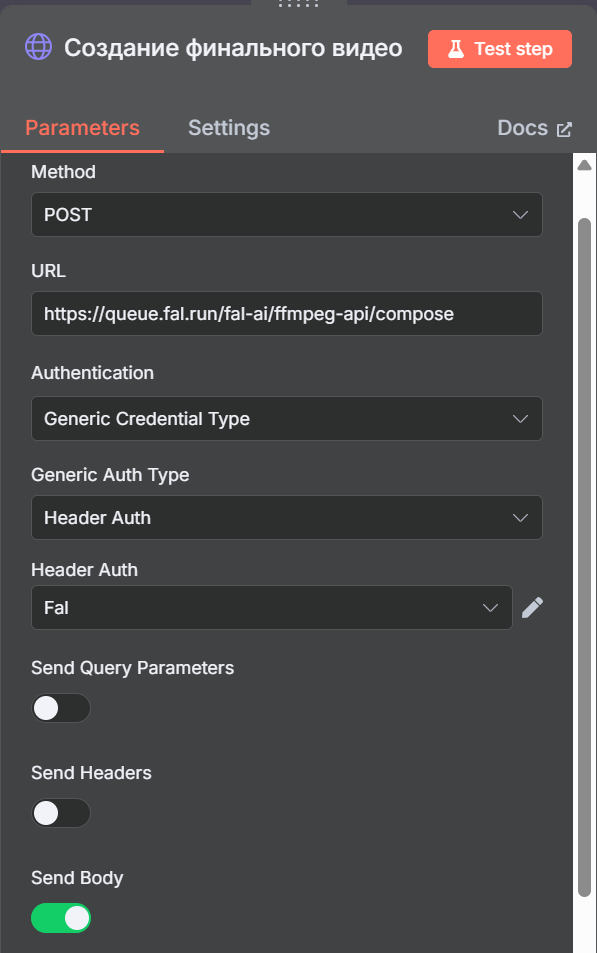This screenshot has width=597, height=953.
Task: Click the Send Headers label
Action: coord(91,773)
